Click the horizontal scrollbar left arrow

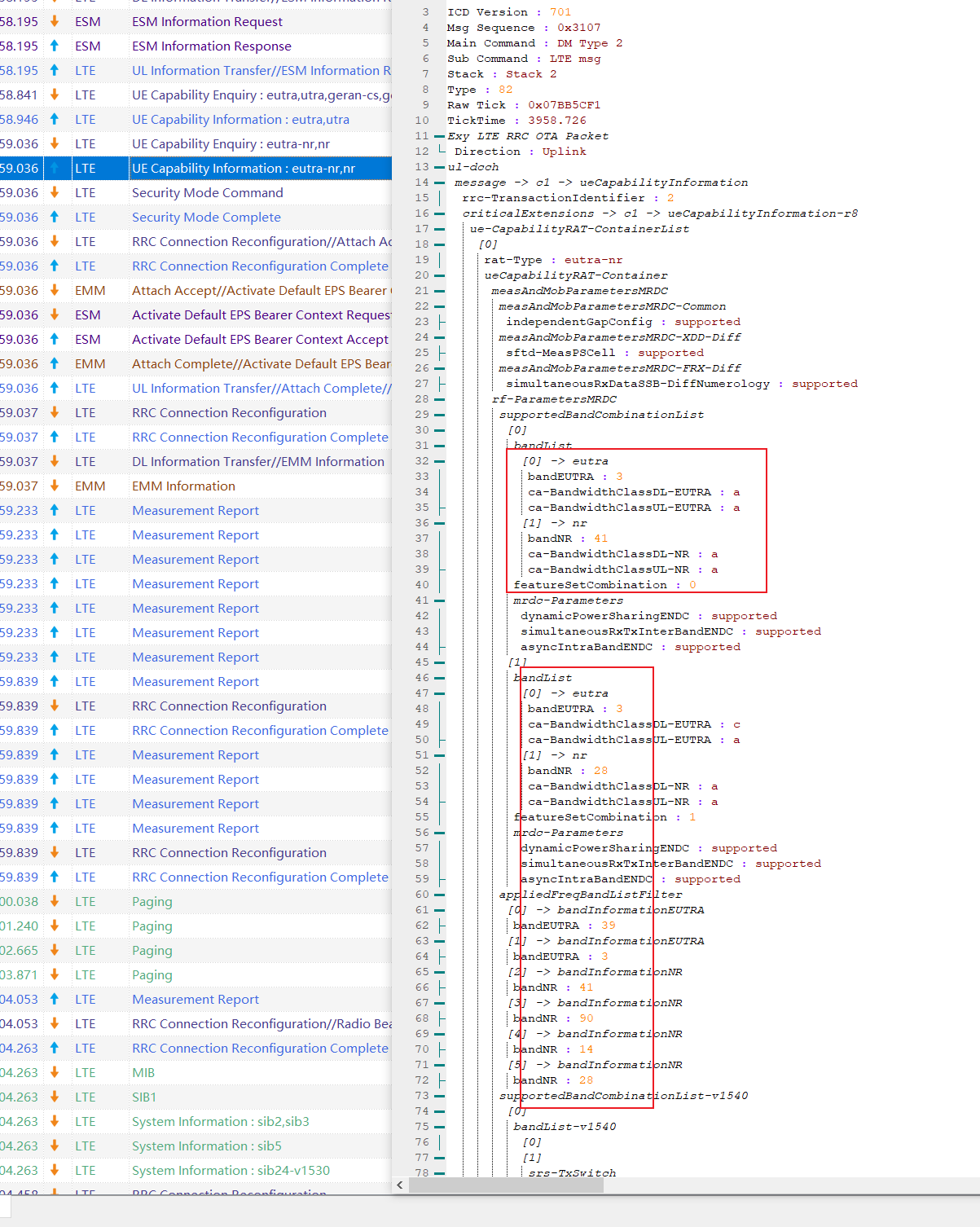click(400, 1185)
